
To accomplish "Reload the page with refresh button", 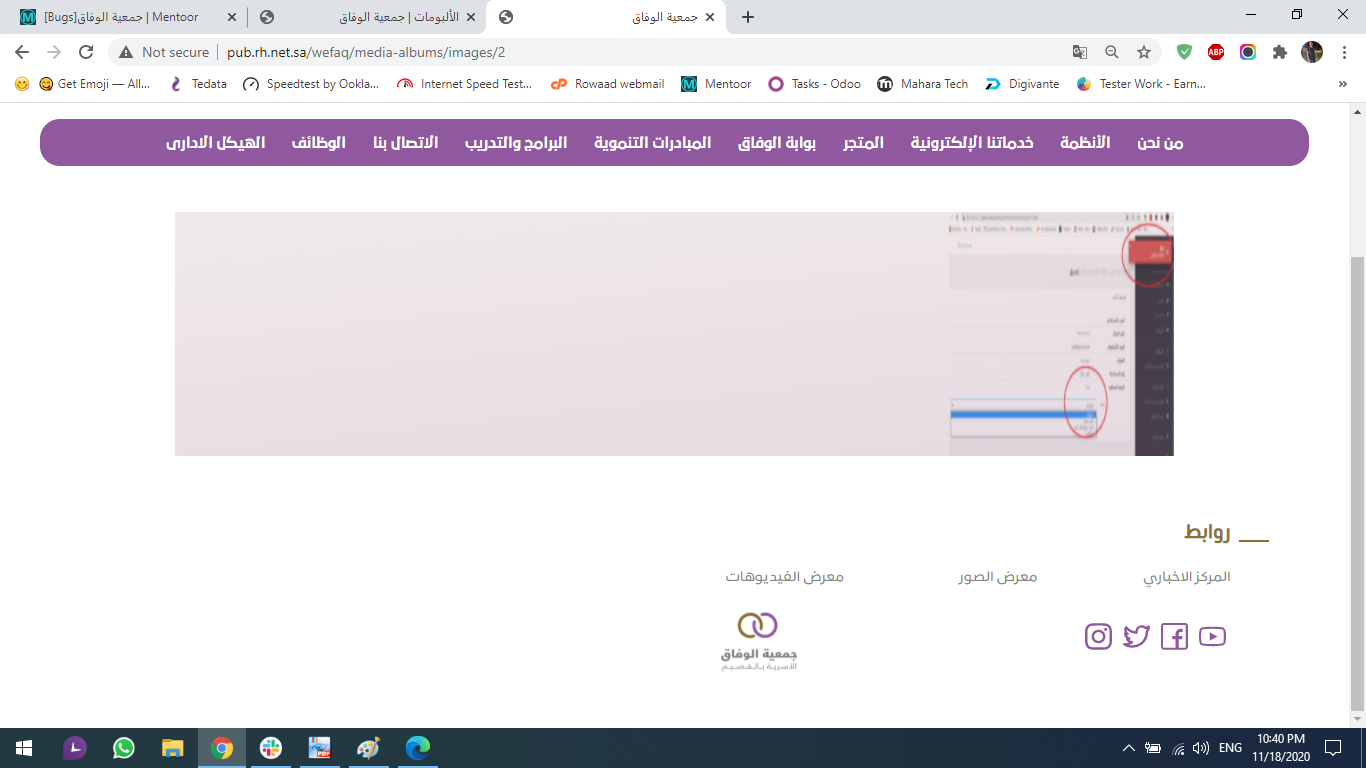I will (x=86, y=52).
